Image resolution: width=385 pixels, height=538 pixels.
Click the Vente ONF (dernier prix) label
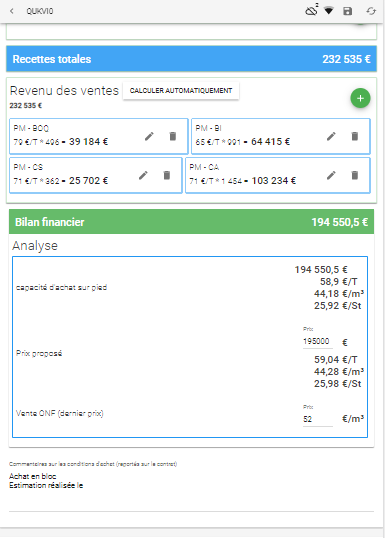[60, 413]
